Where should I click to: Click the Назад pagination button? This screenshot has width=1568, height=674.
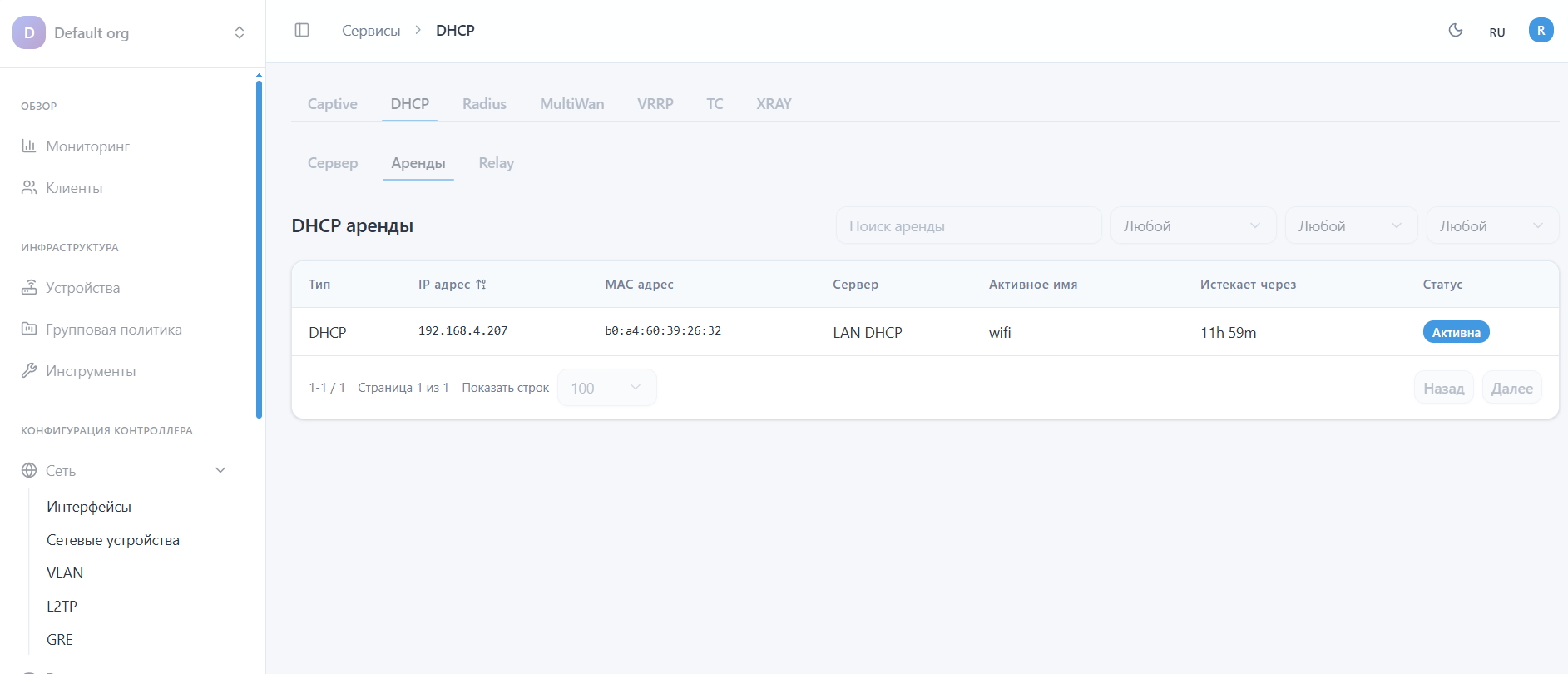click(x=1444, y=388)
